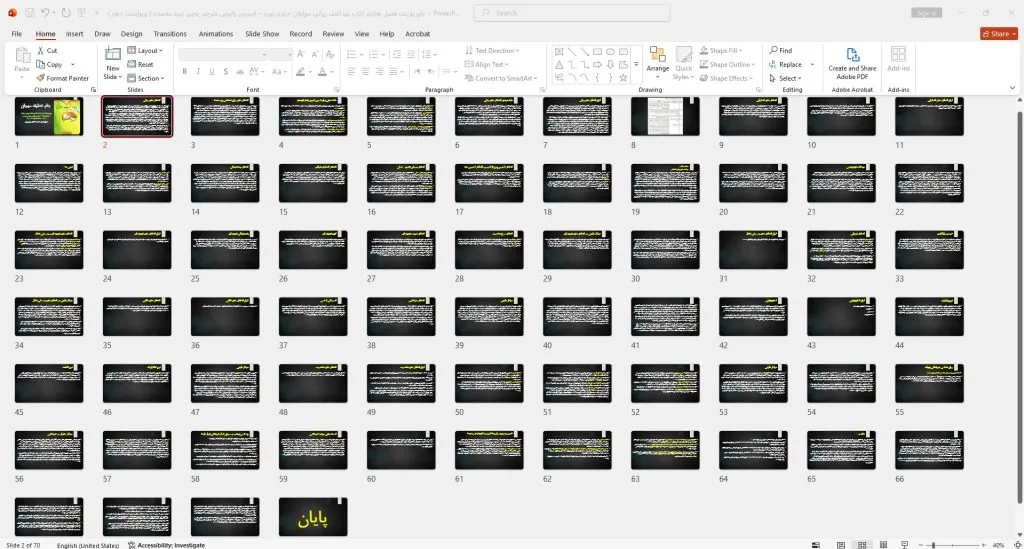
Task: Select slide 8 thumbnail
Action: pos(665,116)
